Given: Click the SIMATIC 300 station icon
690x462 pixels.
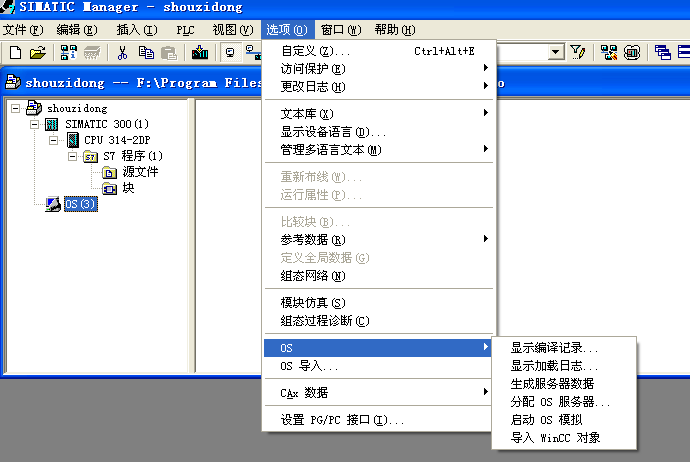Looking at the screenshot, I should click(51, 125).
